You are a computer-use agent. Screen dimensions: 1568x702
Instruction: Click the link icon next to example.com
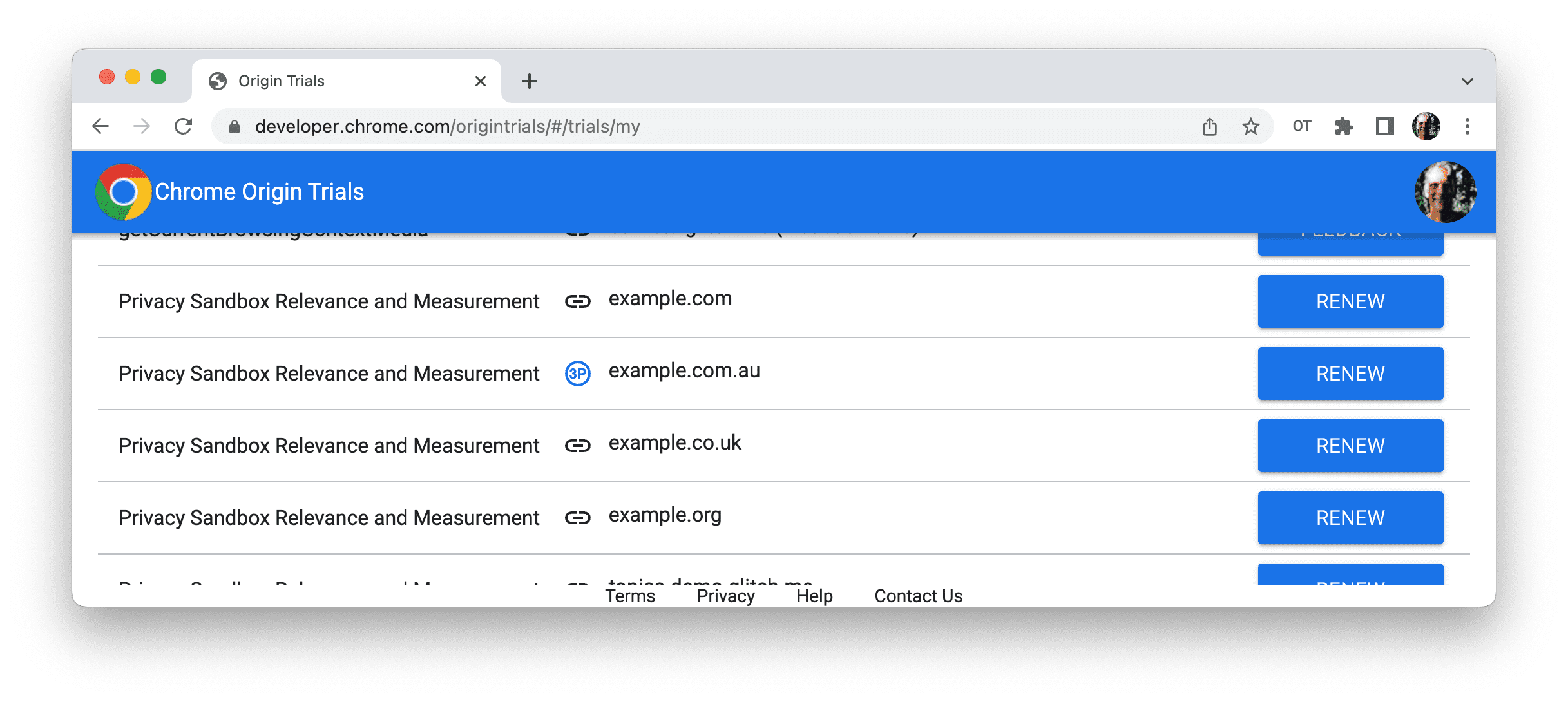pyautogui.click(x=577, y=300)
